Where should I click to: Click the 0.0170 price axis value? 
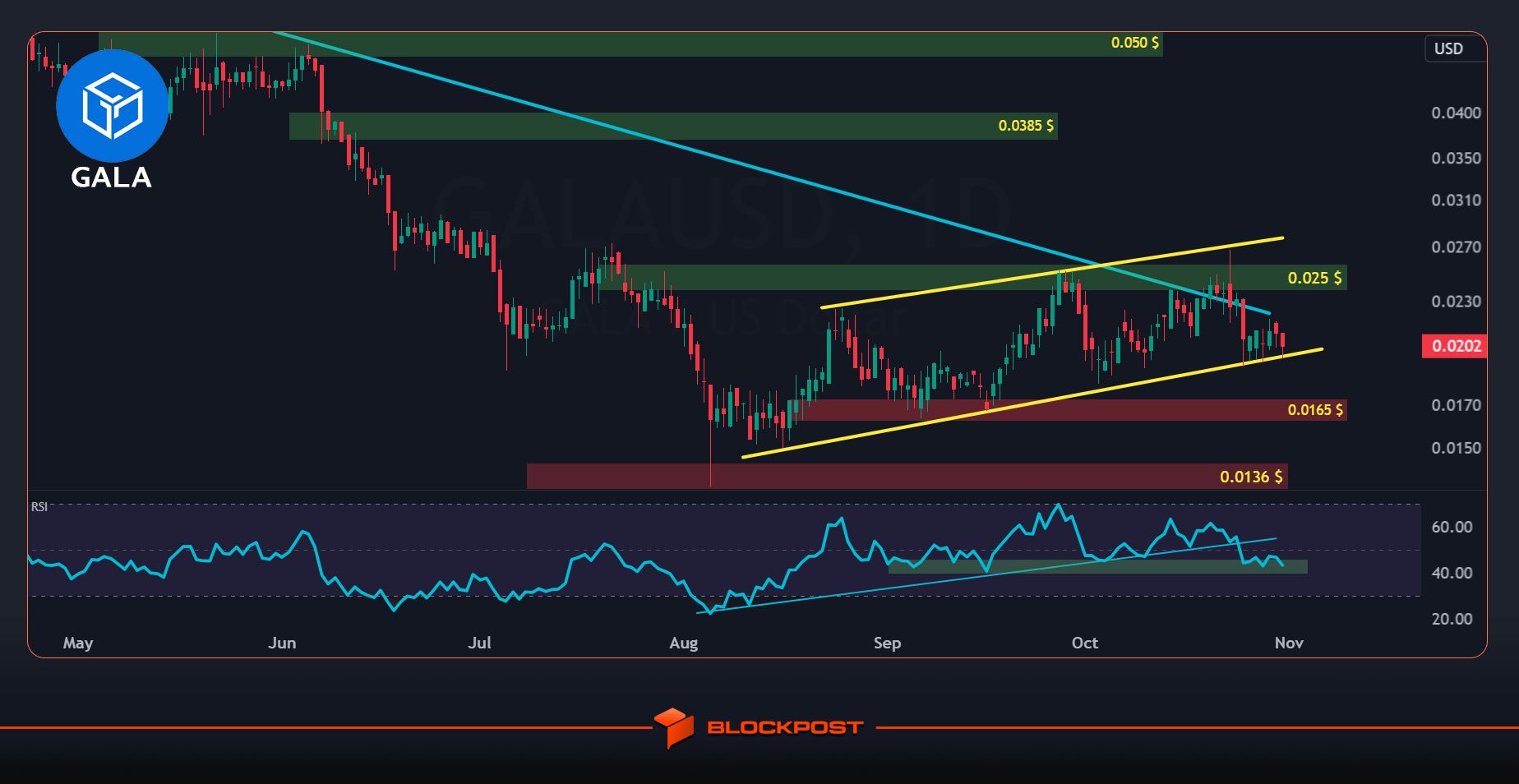[1457, 405]
